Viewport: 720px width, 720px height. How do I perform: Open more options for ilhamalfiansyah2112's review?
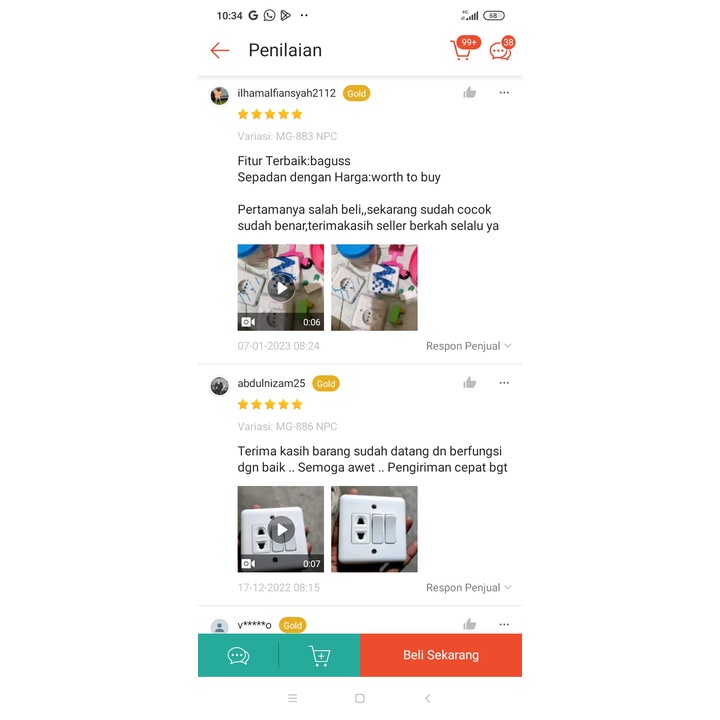pyautogui.click(x=504, y=93)
